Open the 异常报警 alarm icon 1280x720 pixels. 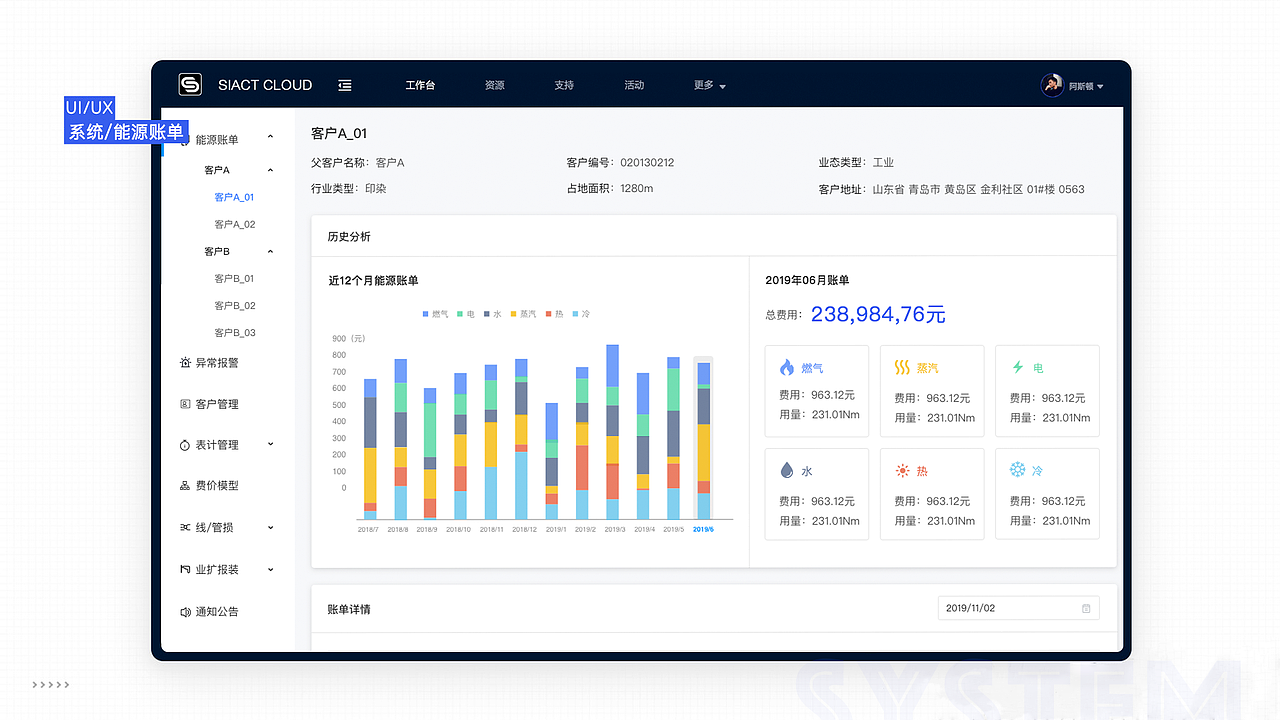(x=185, y=363)
